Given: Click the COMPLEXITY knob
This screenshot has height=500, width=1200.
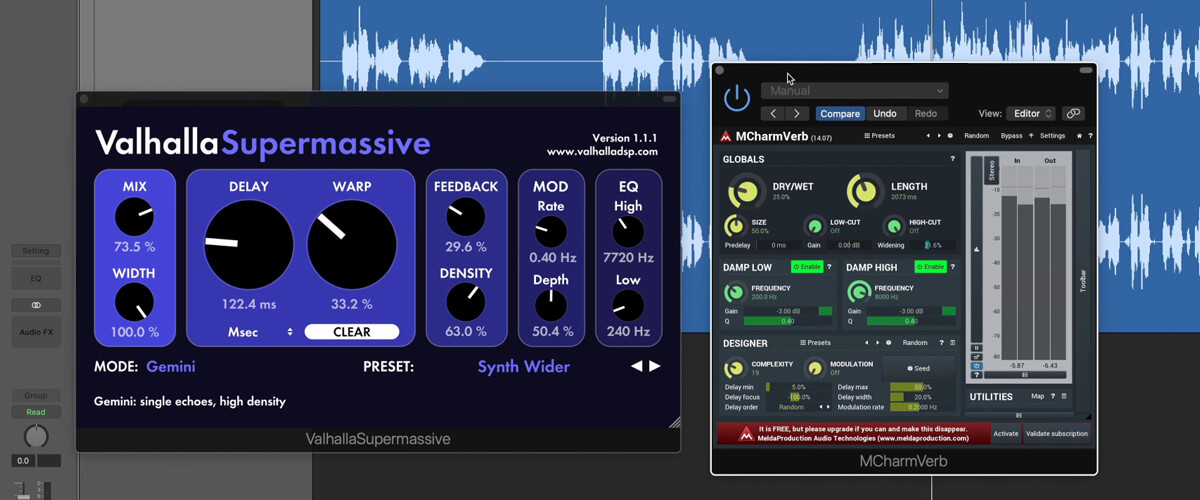Looking at the screenshot, I should tap(736, 368).
